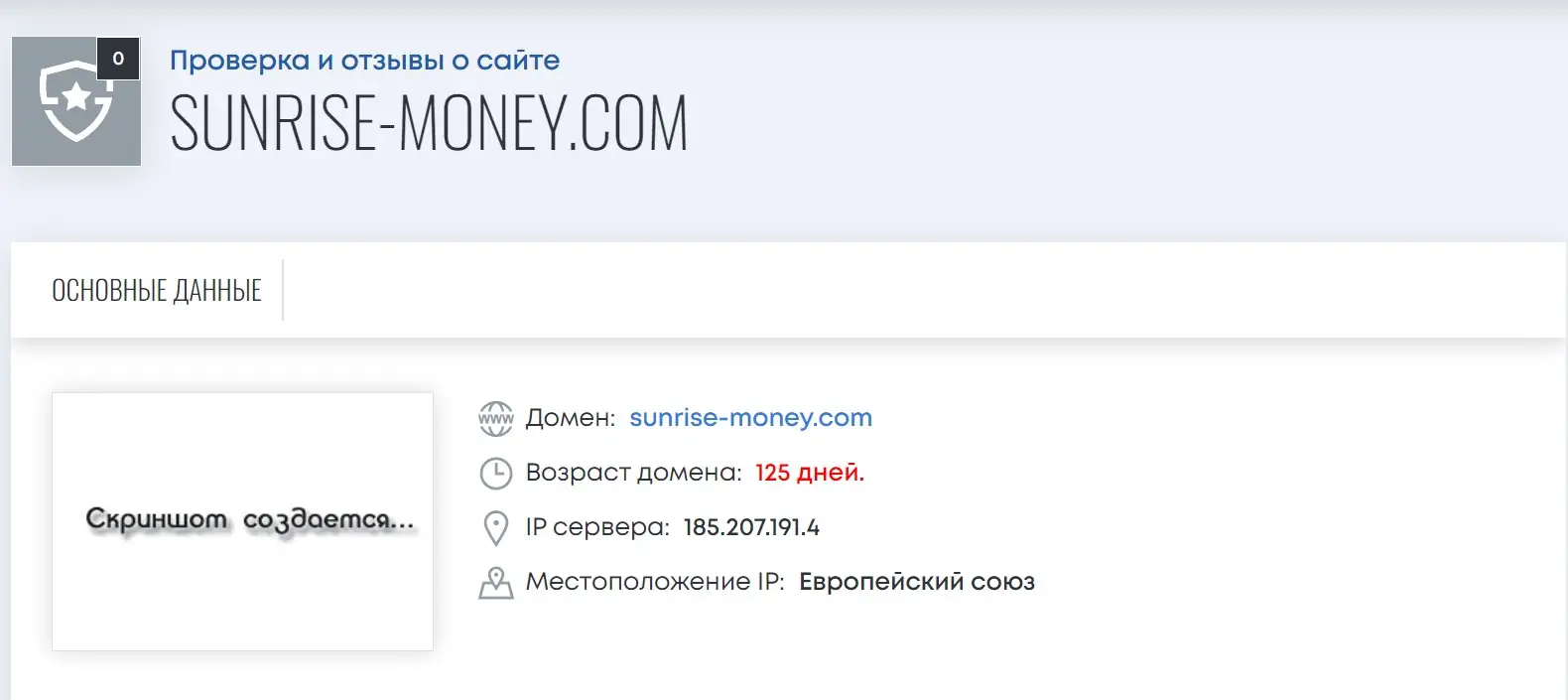
Task: Open the sunrise-money.com domain link
Action: click(751, 418)
